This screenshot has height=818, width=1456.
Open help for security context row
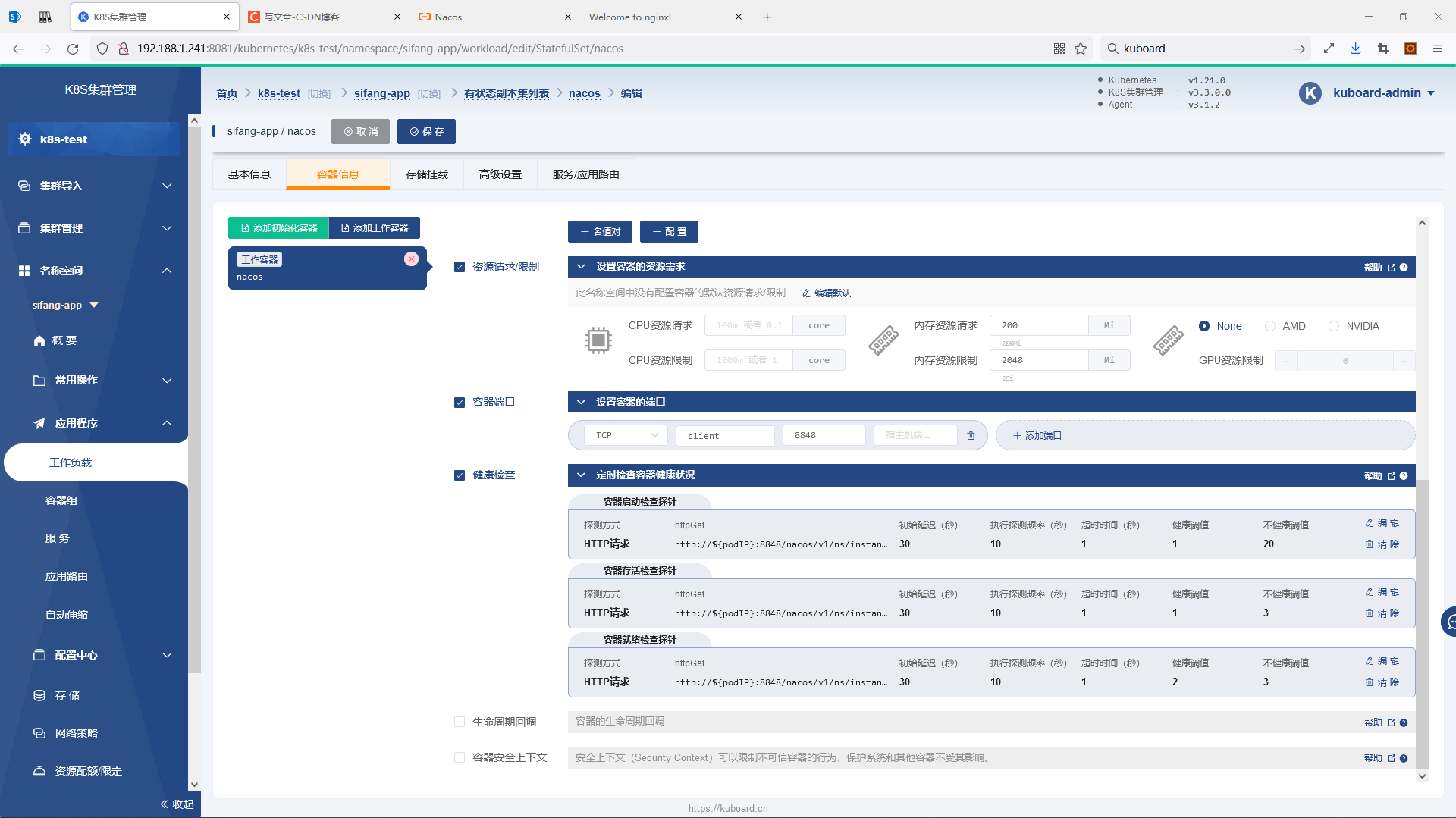tap(1385, 757)
